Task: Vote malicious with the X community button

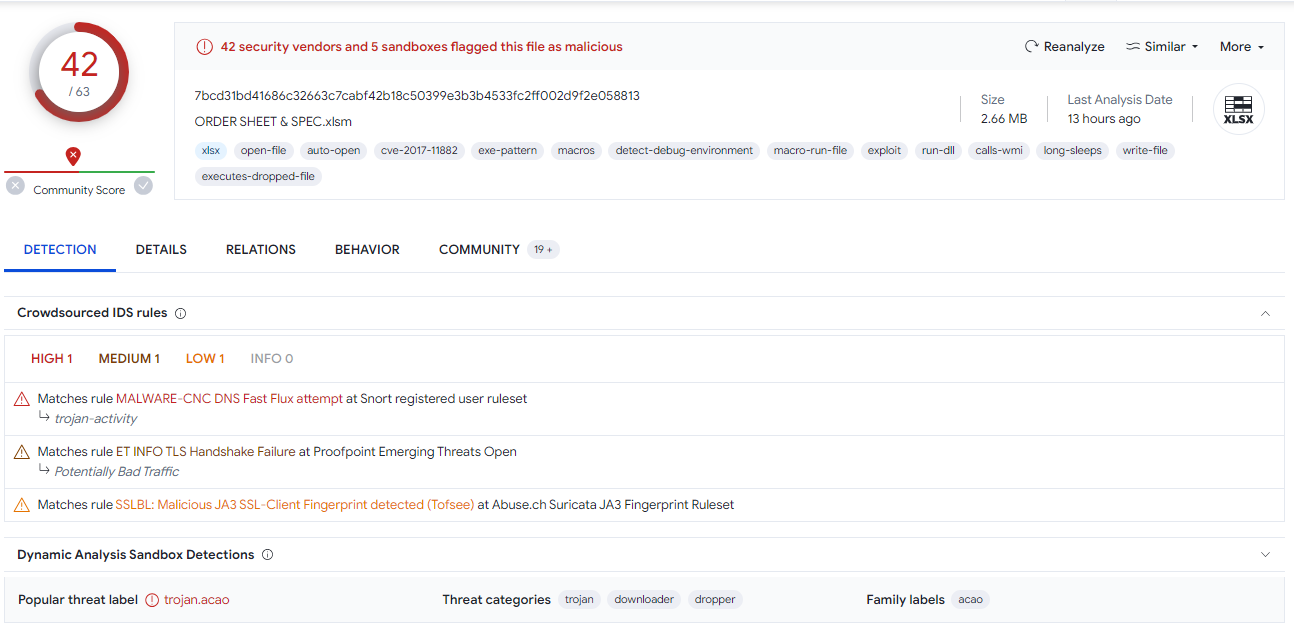Action: pos(15,185)
